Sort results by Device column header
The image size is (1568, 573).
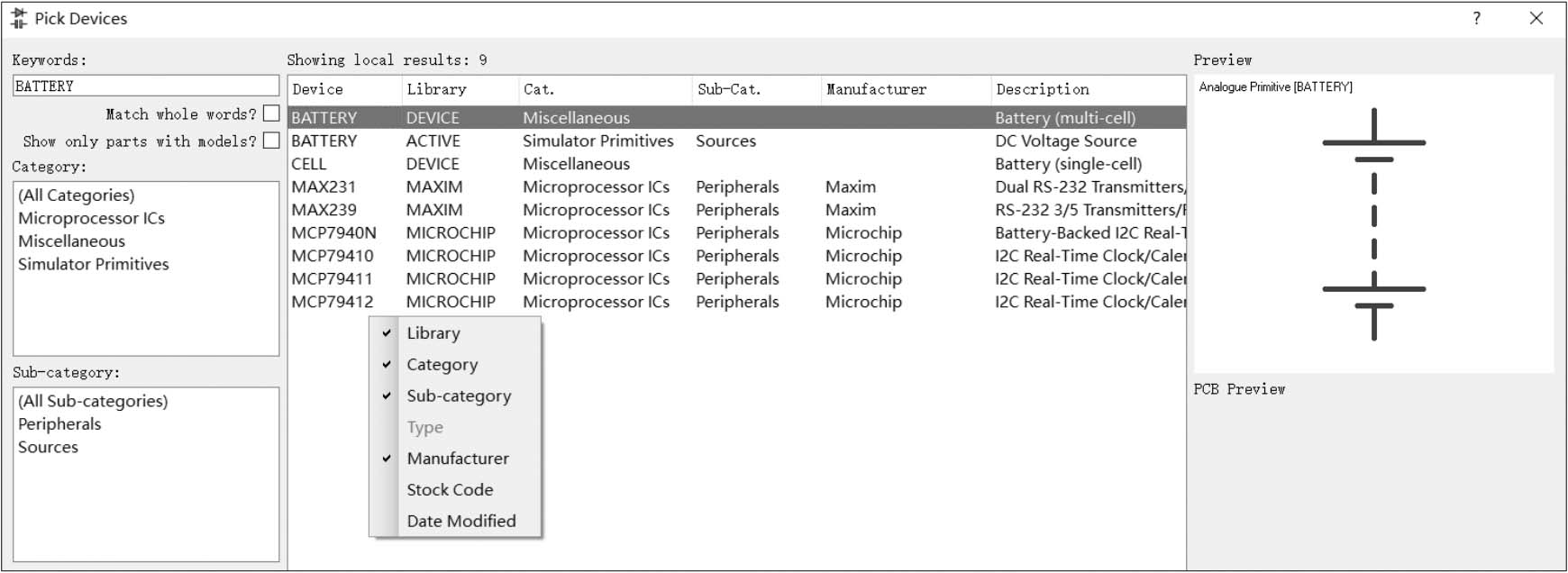(x=344, y=89)
